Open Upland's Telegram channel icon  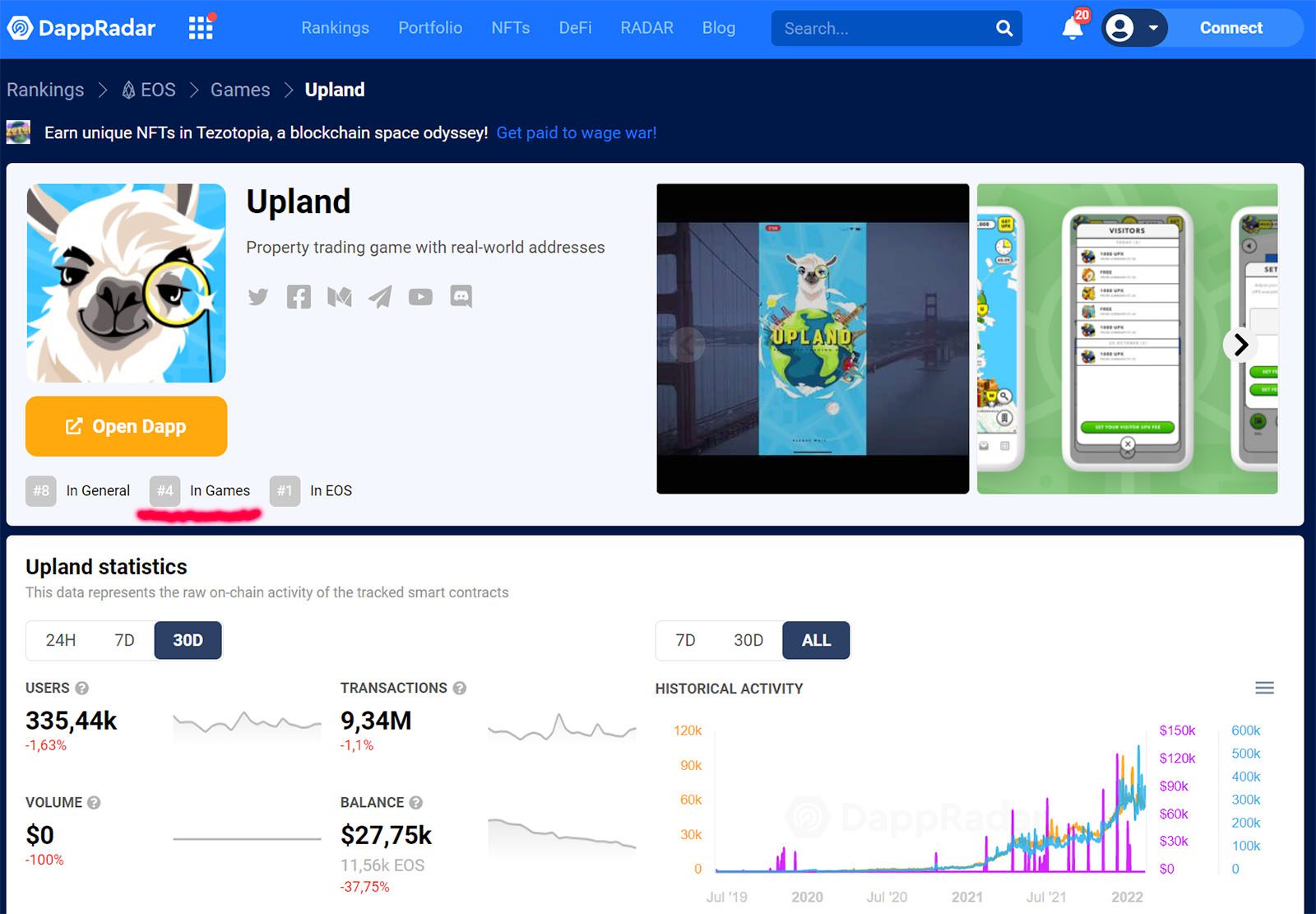pos(380,297)
